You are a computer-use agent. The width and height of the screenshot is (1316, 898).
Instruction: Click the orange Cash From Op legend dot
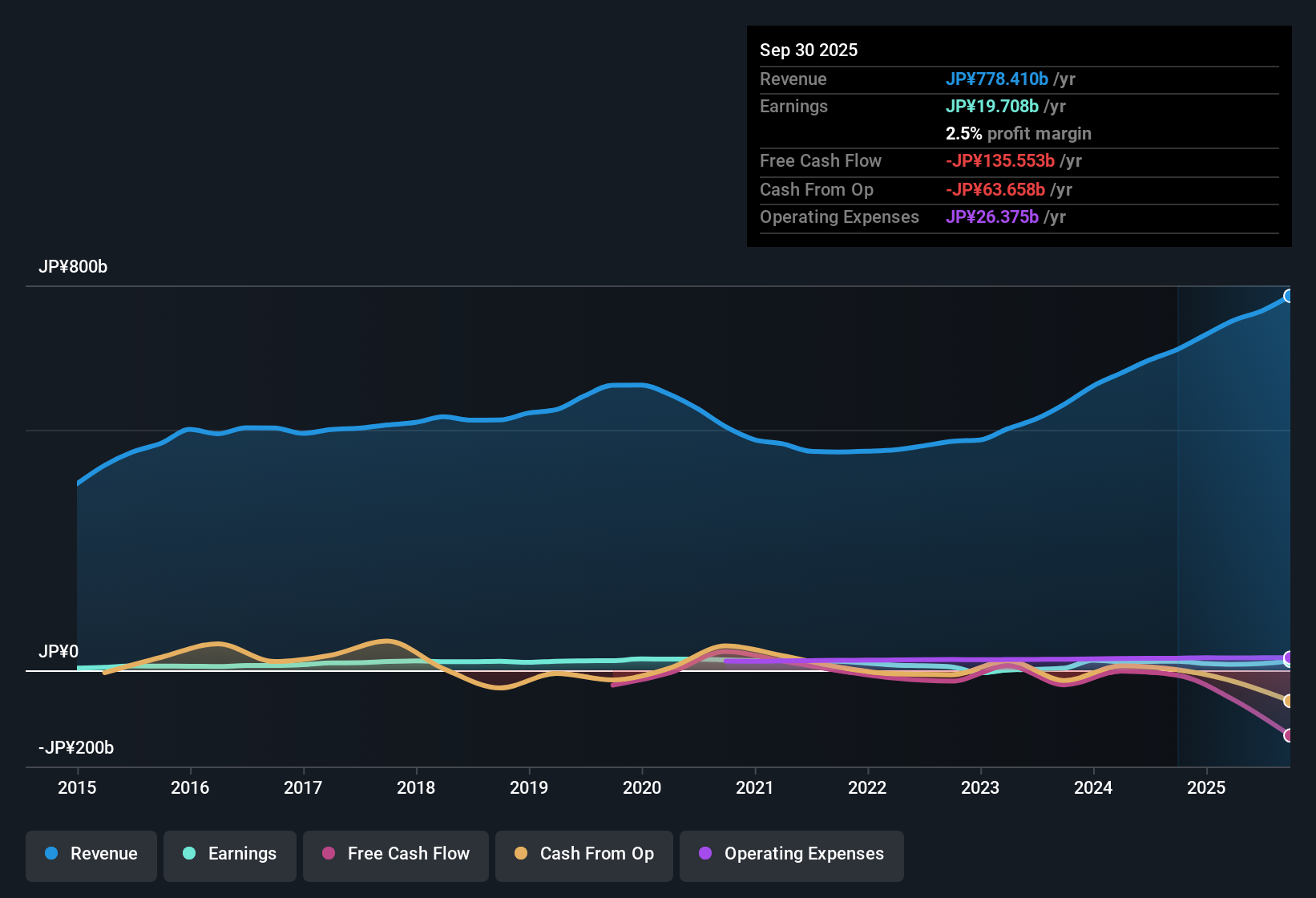521,854
